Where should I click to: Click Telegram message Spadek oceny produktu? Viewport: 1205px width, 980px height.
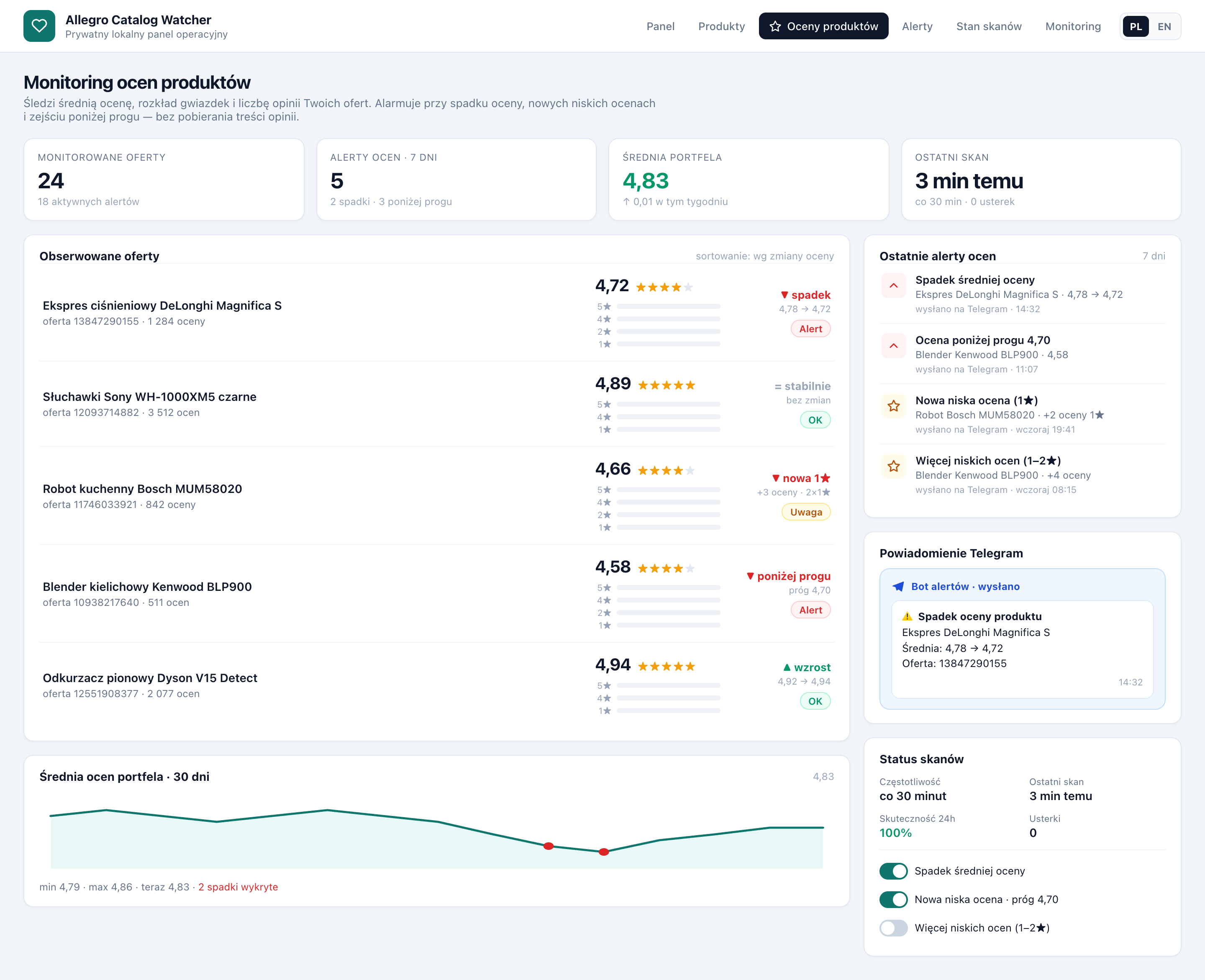(x=1022, y=650)
